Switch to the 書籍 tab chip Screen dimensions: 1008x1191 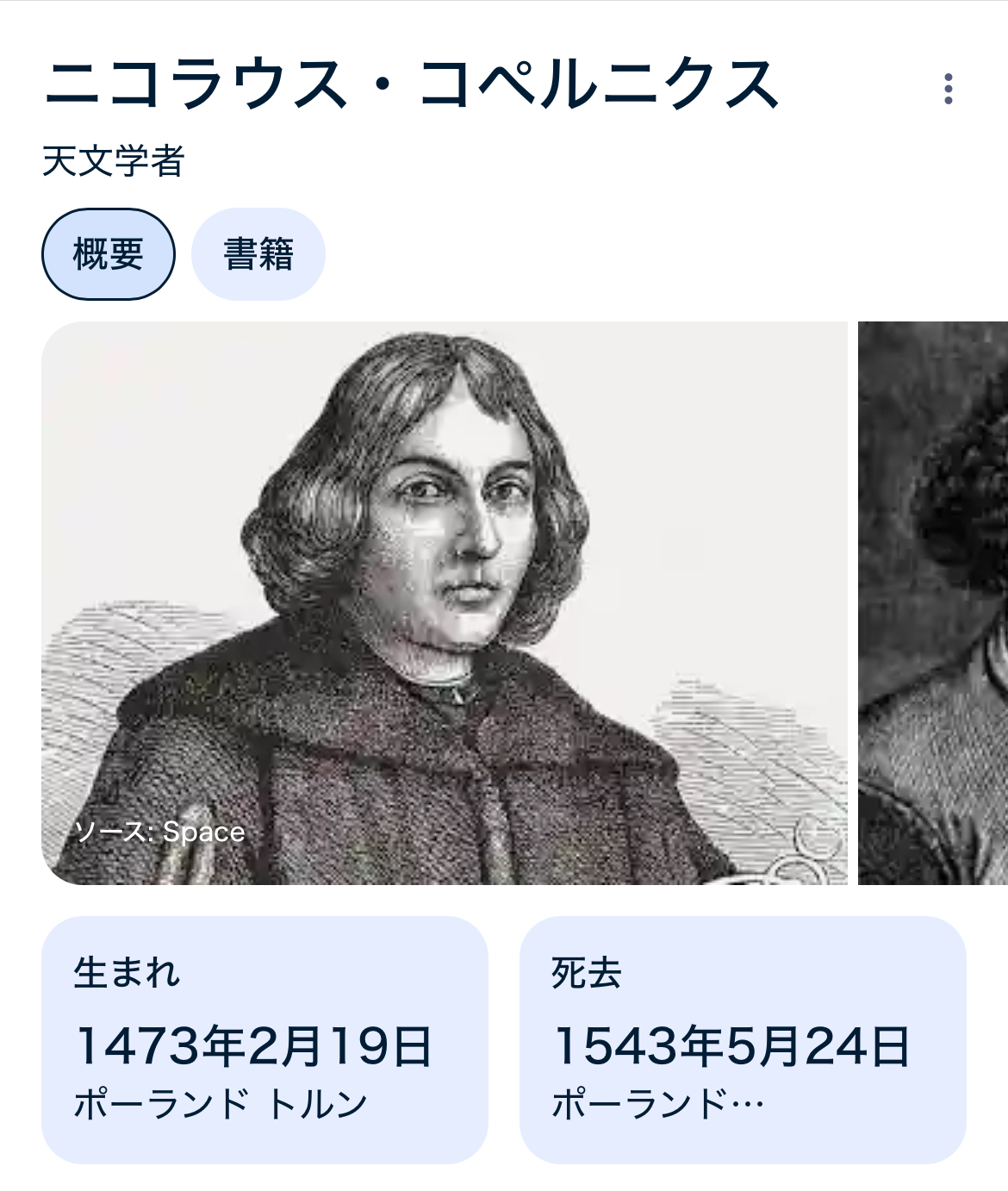tap(258, 254)
